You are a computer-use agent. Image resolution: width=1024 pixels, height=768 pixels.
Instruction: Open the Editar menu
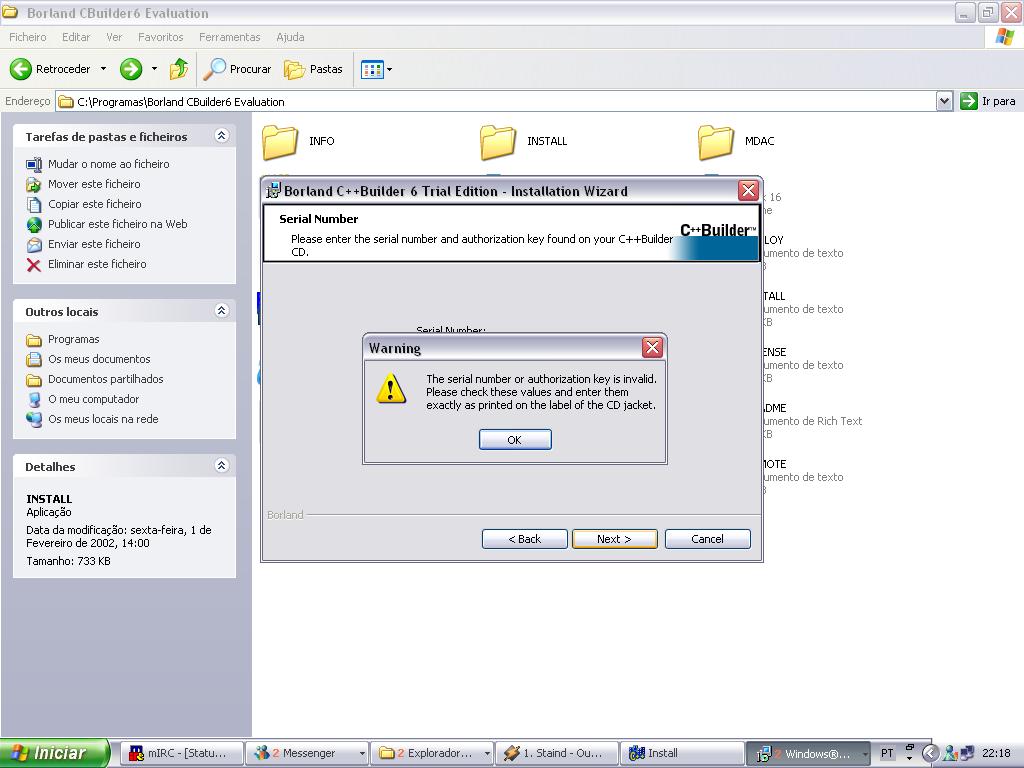(76, 37)
